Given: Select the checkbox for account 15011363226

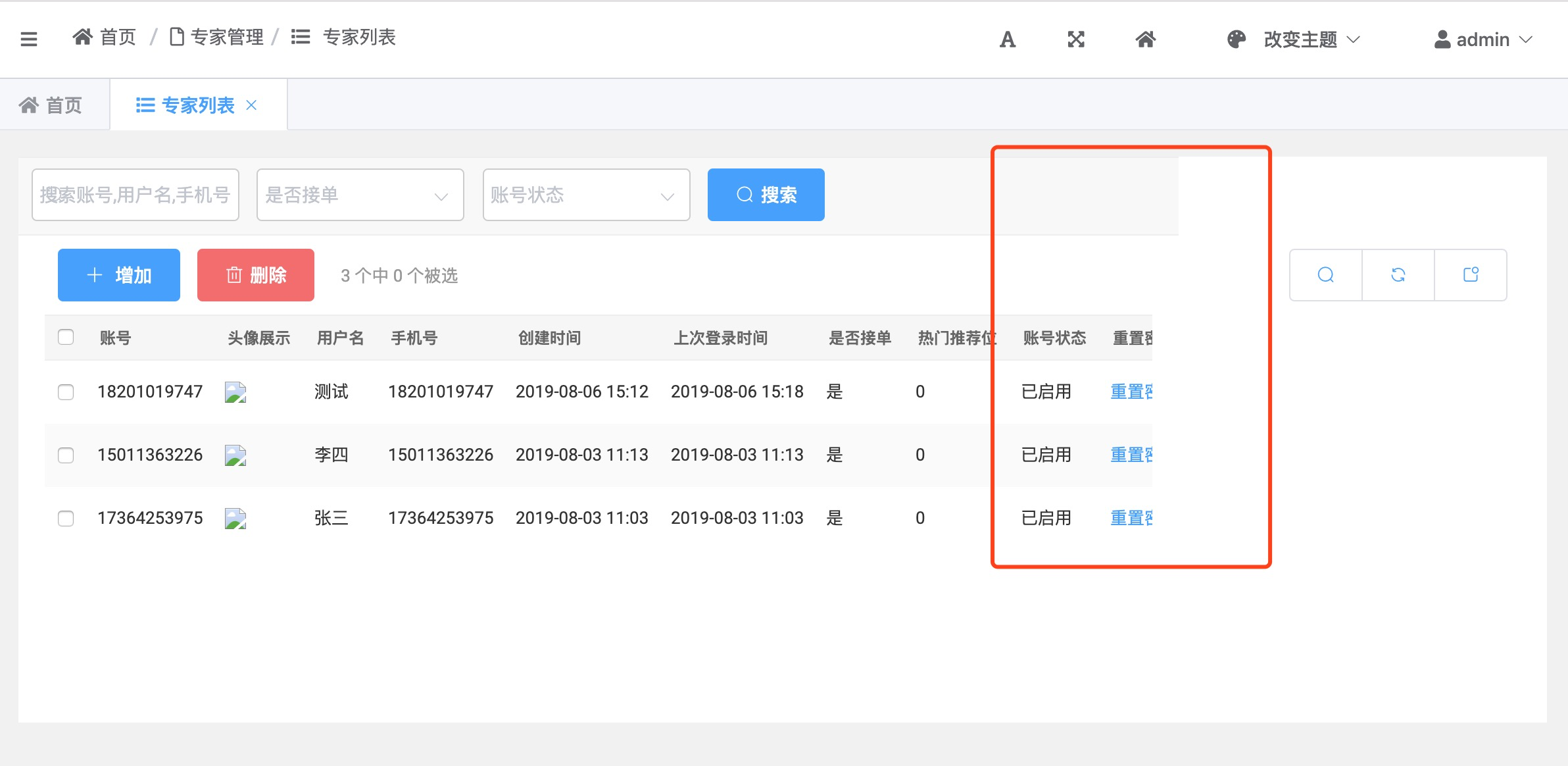Looking at the screenshot, I should [x=66, y=455].
